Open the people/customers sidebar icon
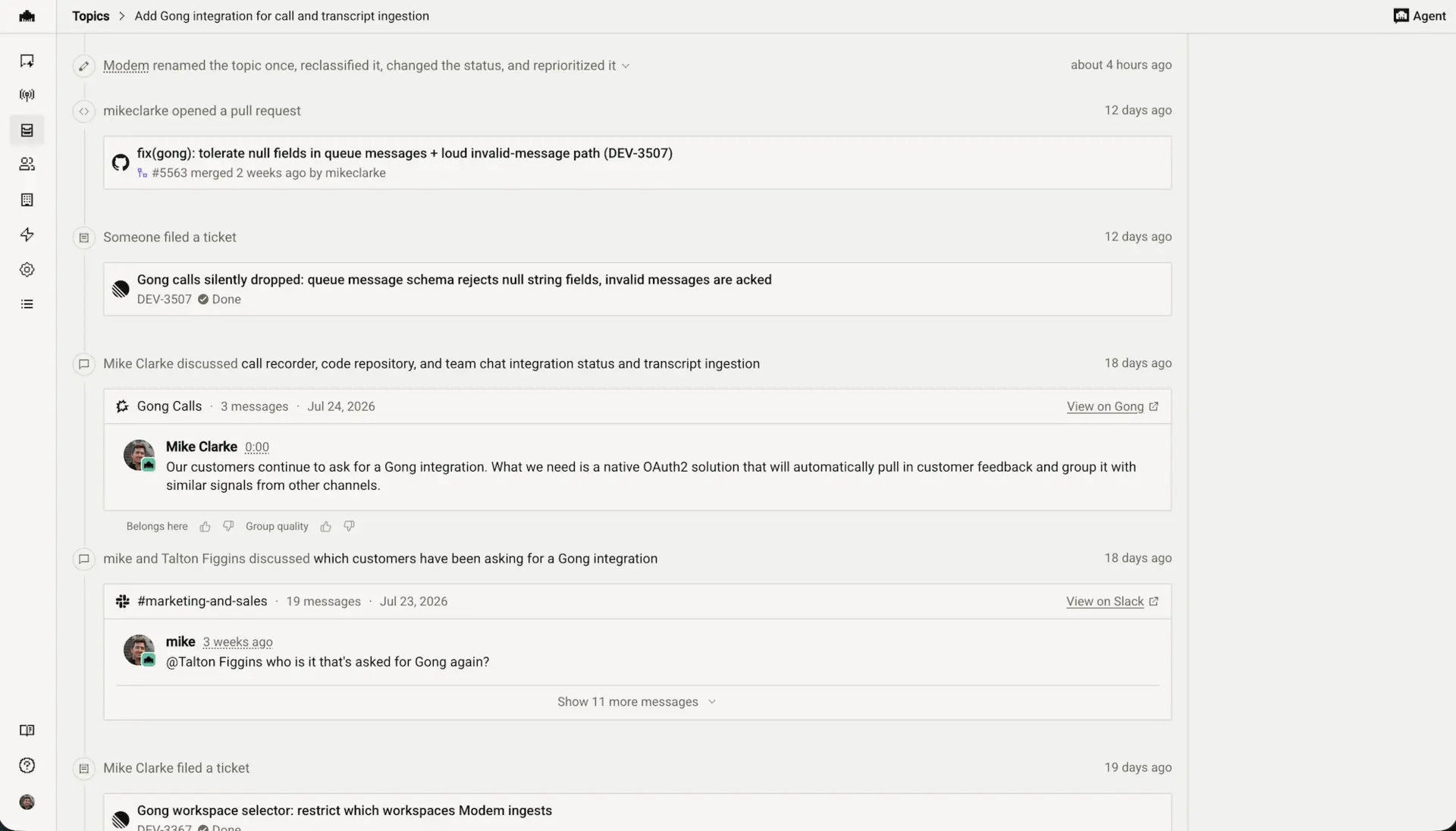Viewport: 1456px width, 831px height. (27, 165)
